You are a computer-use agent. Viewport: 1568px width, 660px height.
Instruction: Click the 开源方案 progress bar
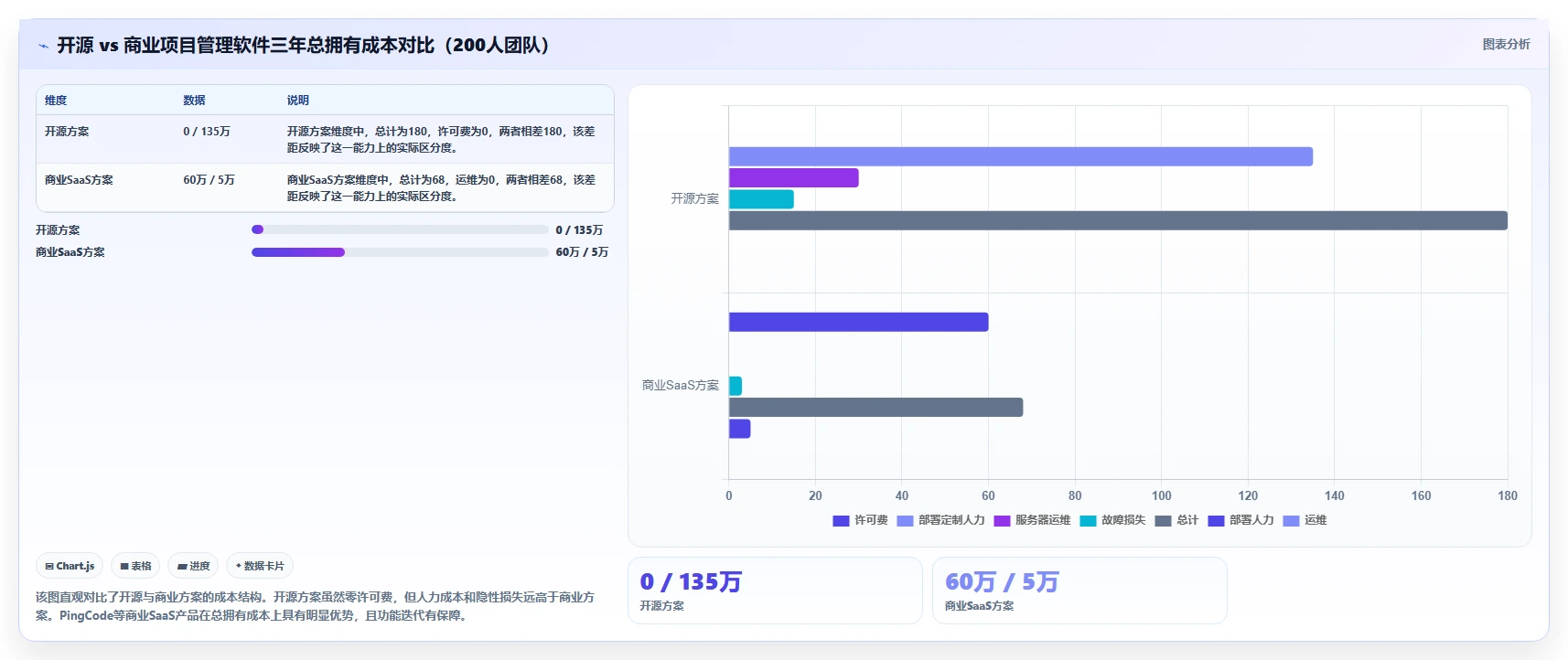(x=400, y=229)
